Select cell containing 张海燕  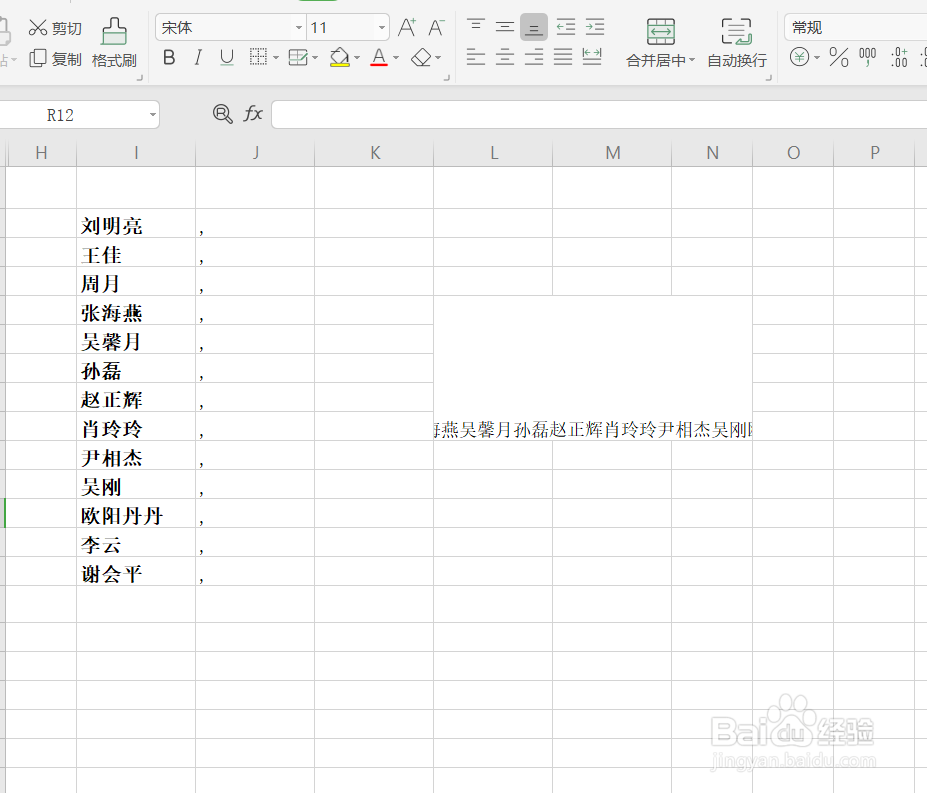pyautogui.click(x=136, y=310)
